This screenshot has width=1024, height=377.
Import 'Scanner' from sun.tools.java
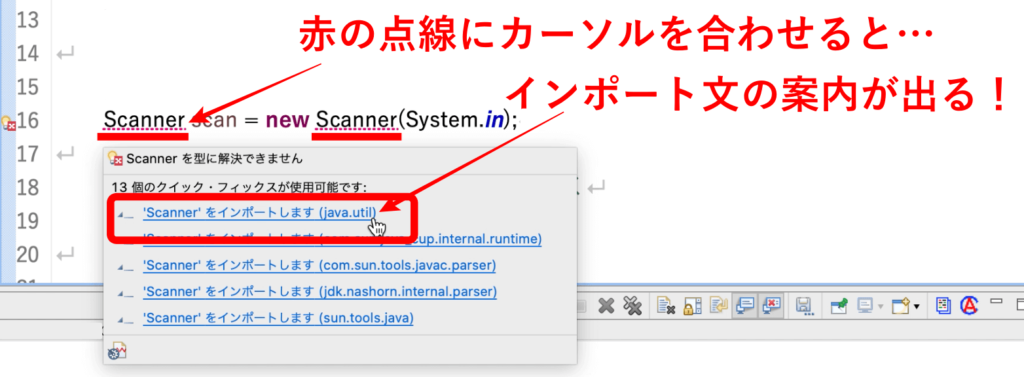[278, 318]
